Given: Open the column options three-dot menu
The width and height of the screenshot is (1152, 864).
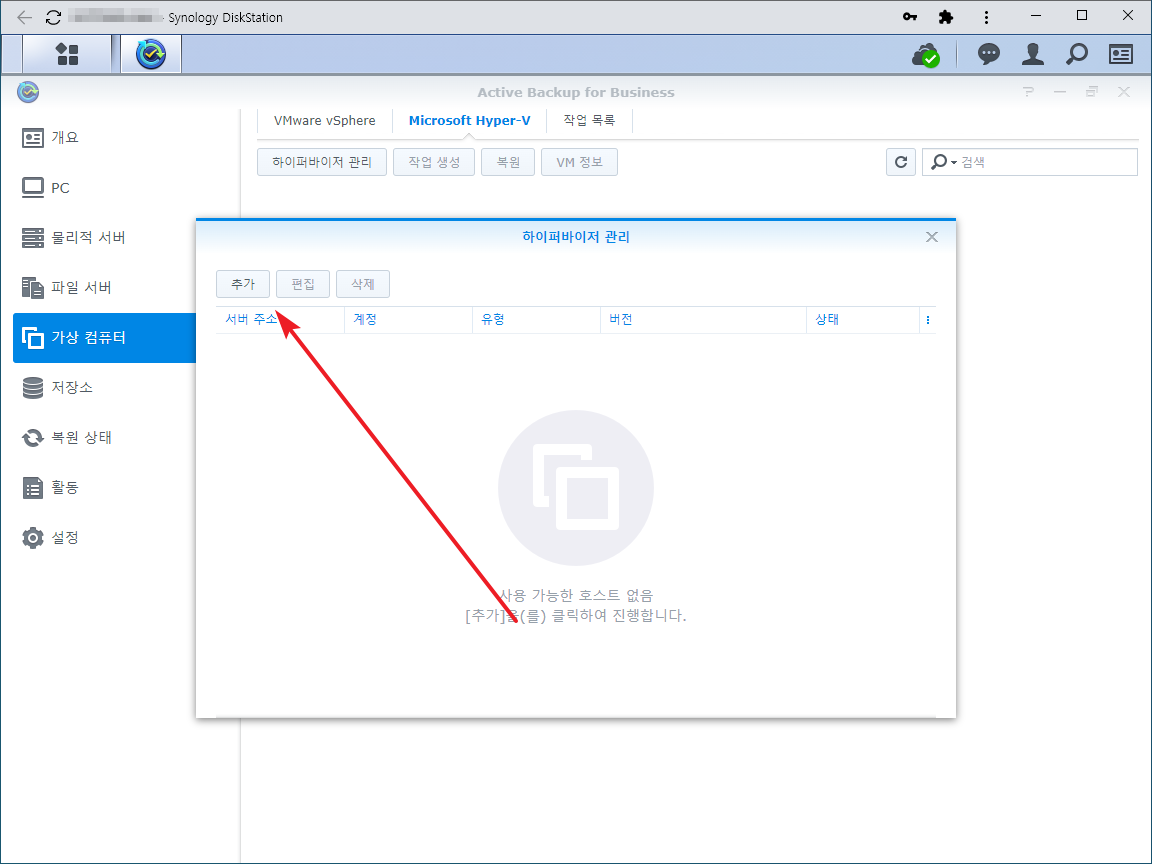Looking at the screenshot, I should coord(928,320).
